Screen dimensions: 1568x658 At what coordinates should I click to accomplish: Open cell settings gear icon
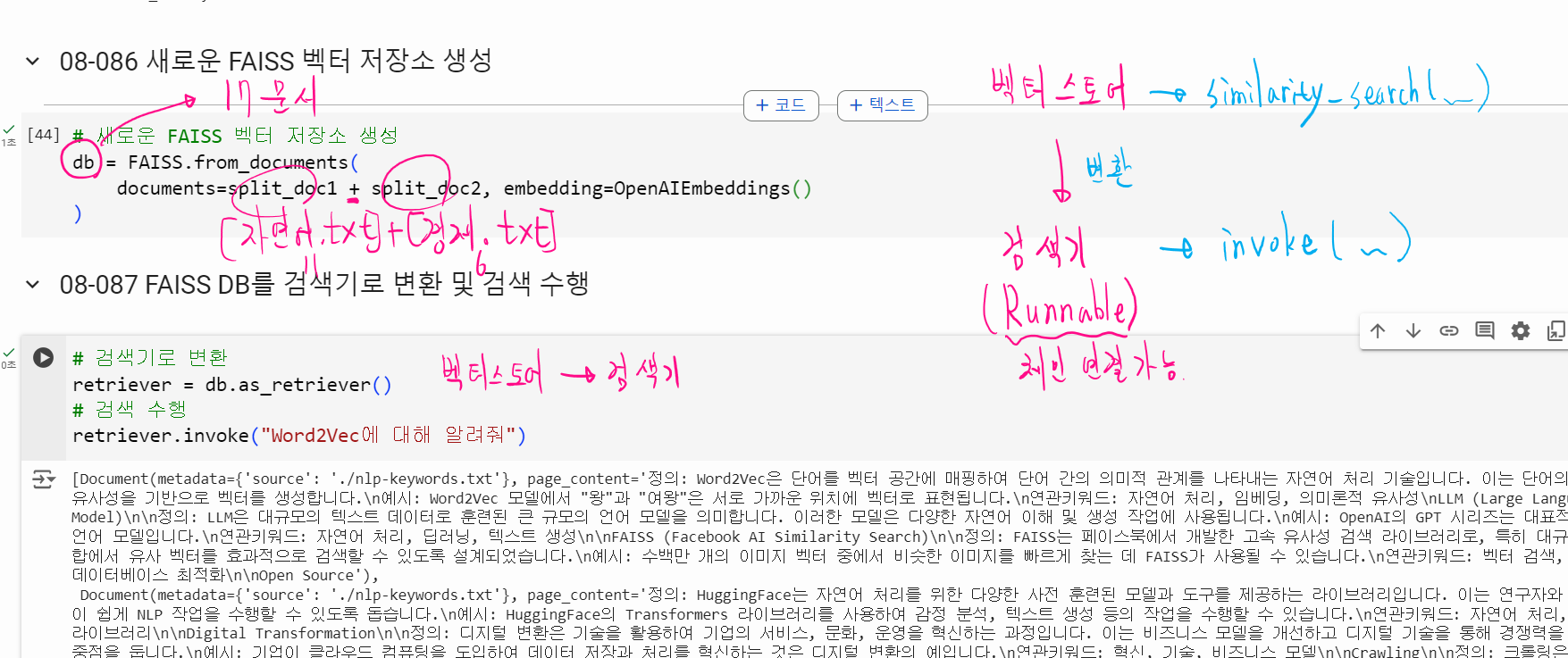pyautogui.click(x=1521, y=331)
